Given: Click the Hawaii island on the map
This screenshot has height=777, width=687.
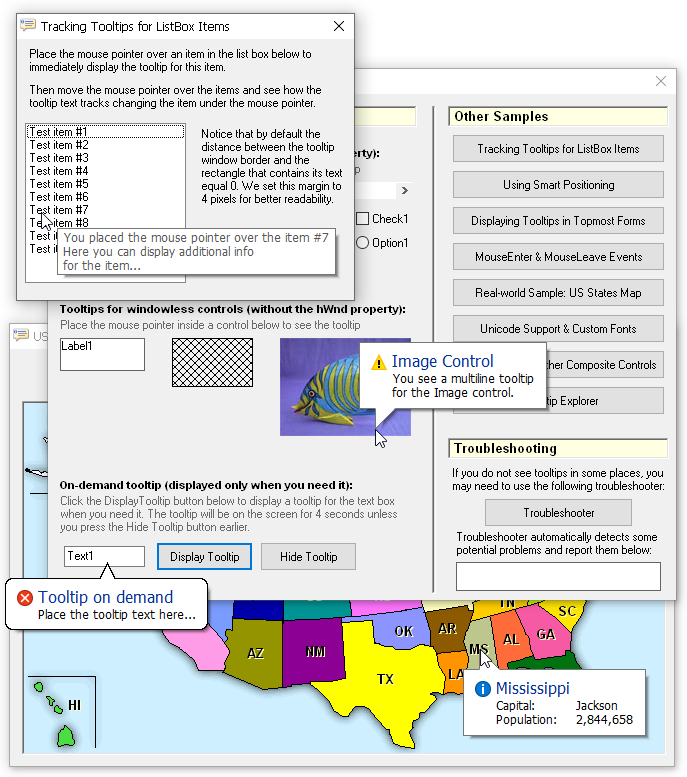Looking at the screenshot, I should coord(66,737).
